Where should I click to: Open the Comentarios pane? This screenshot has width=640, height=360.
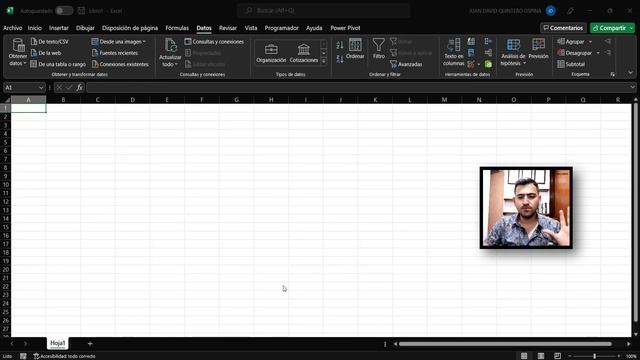563,28
